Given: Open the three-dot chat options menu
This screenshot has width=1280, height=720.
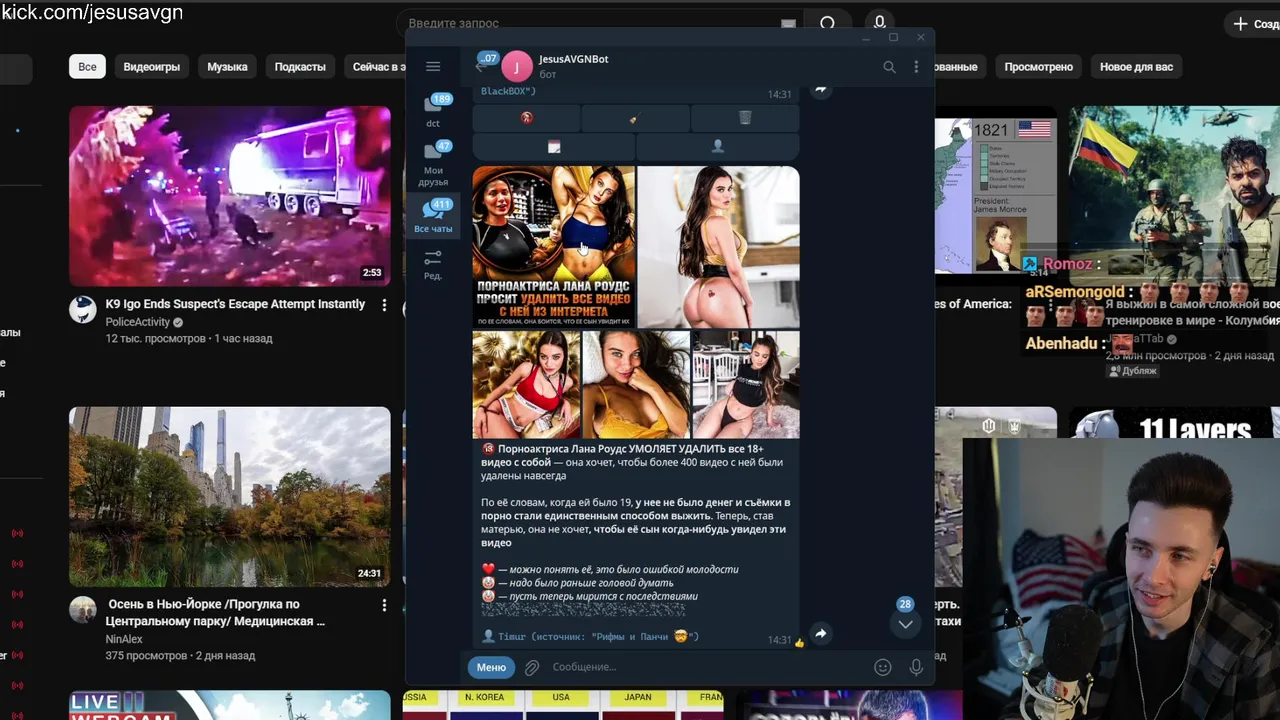Looking at the screenshot, I should pyautogui.click(x=916, y=67).
